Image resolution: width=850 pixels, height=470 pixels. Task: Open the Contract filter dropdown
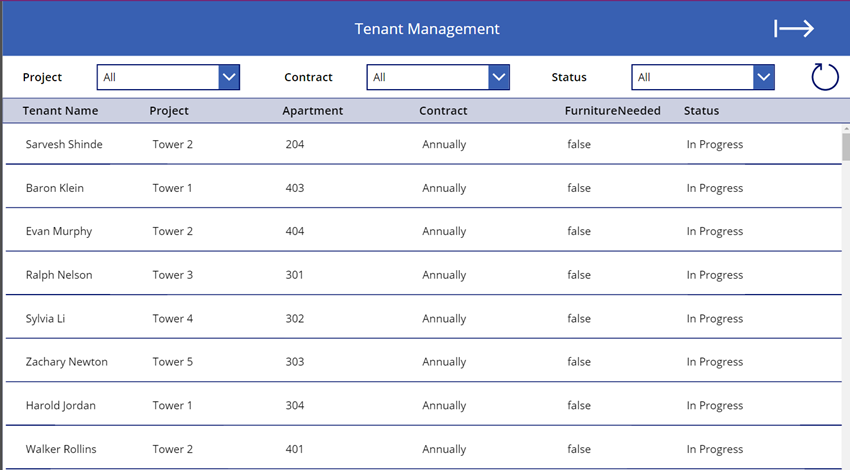499,77
